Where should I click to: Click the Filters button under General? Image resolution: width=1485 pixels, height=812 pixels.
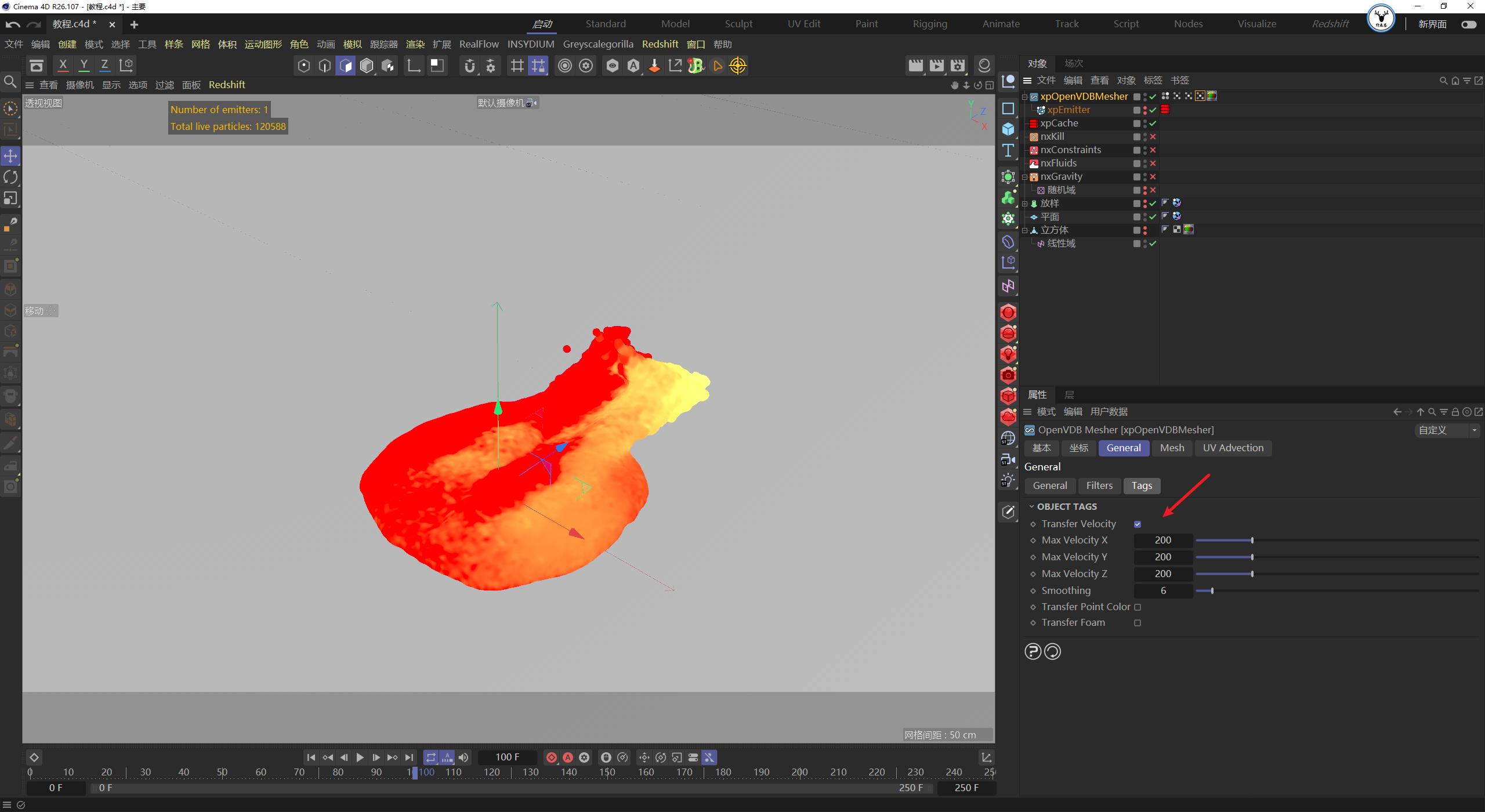(x=1099, y=485)
